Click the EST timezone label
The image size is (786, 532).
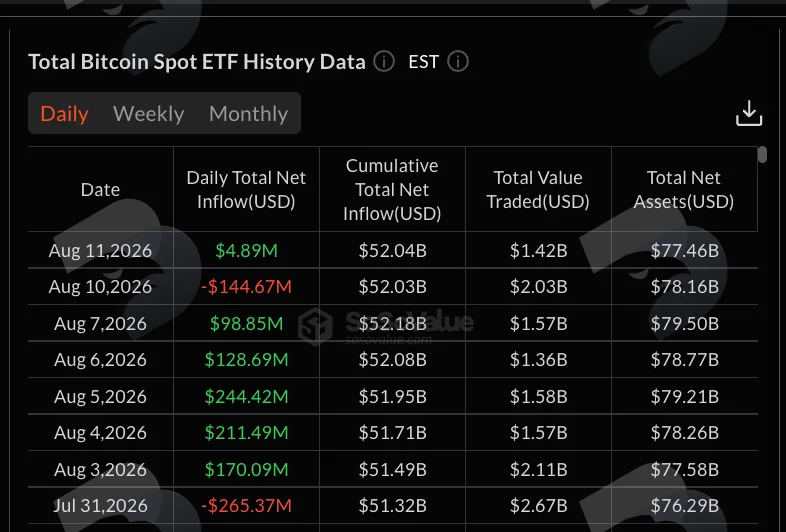424,62
